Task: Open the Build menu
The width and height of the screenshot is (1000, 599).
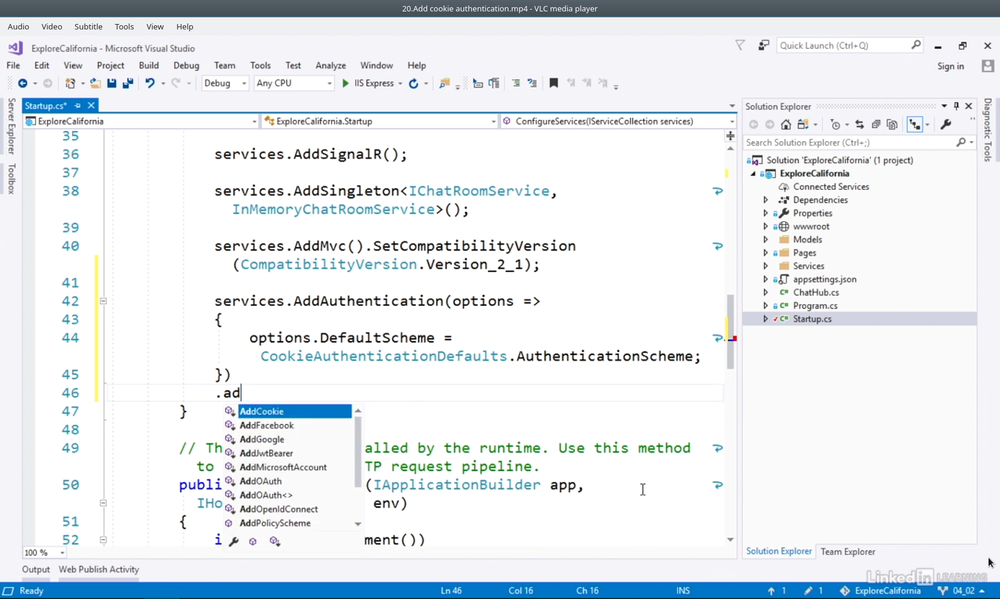Action: tap(149, 66)
